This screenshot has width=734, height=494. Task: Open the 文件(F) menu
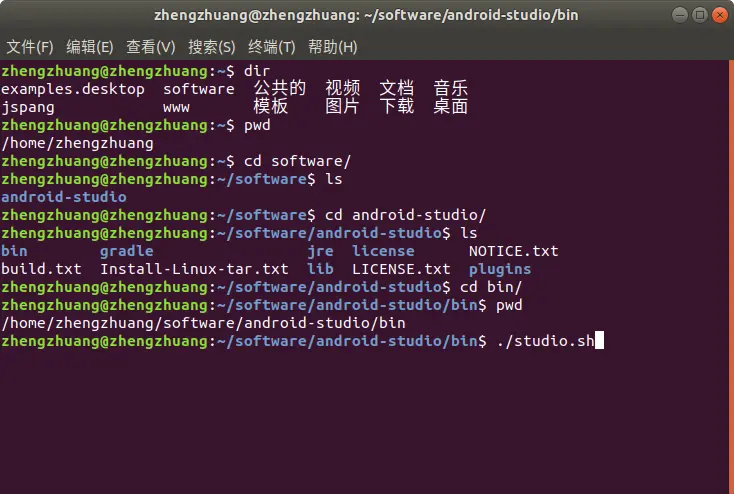click(30, 47)
